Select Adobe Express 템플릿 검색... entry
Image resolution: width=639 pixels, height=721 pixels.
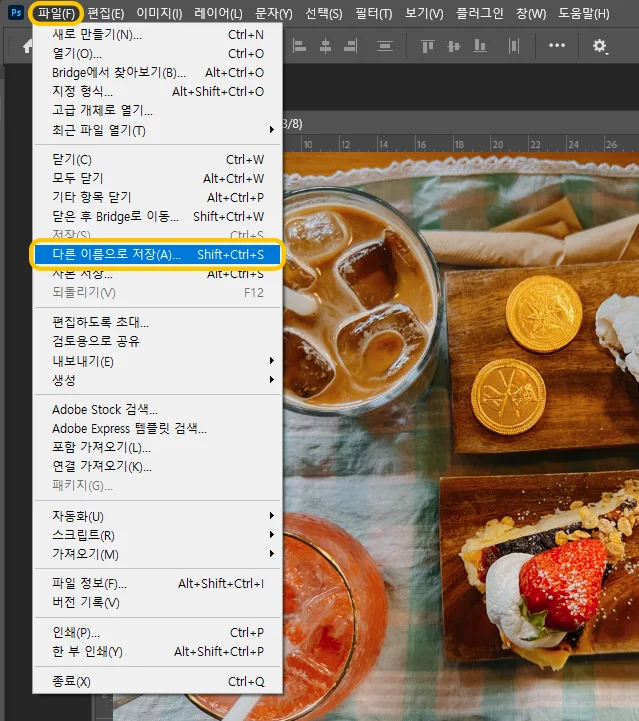(158, 429)
